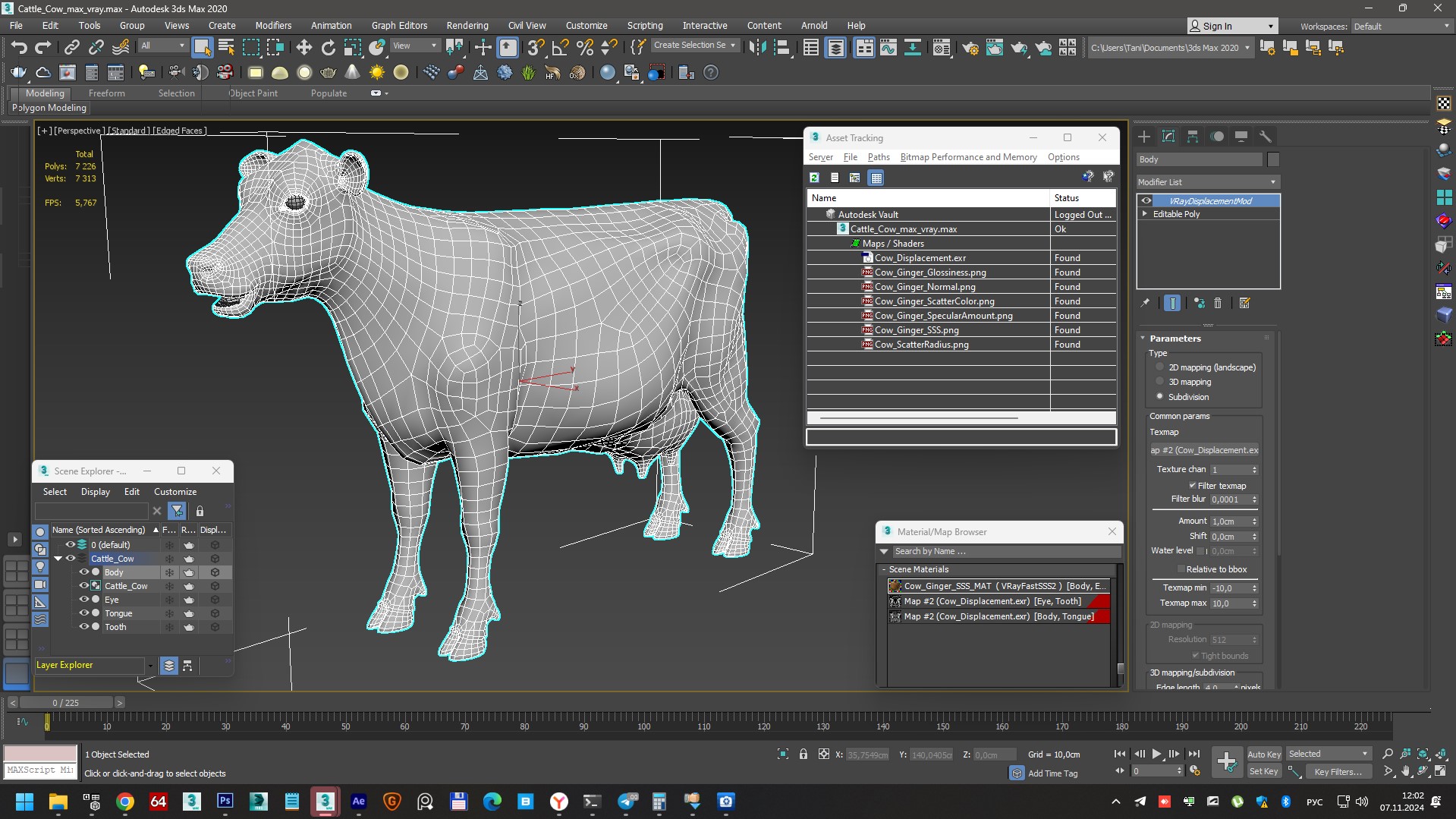The image size is (1456, 819).
Task: Switch Asset Tracking to table view icon
Action: (x=876, y=178)
